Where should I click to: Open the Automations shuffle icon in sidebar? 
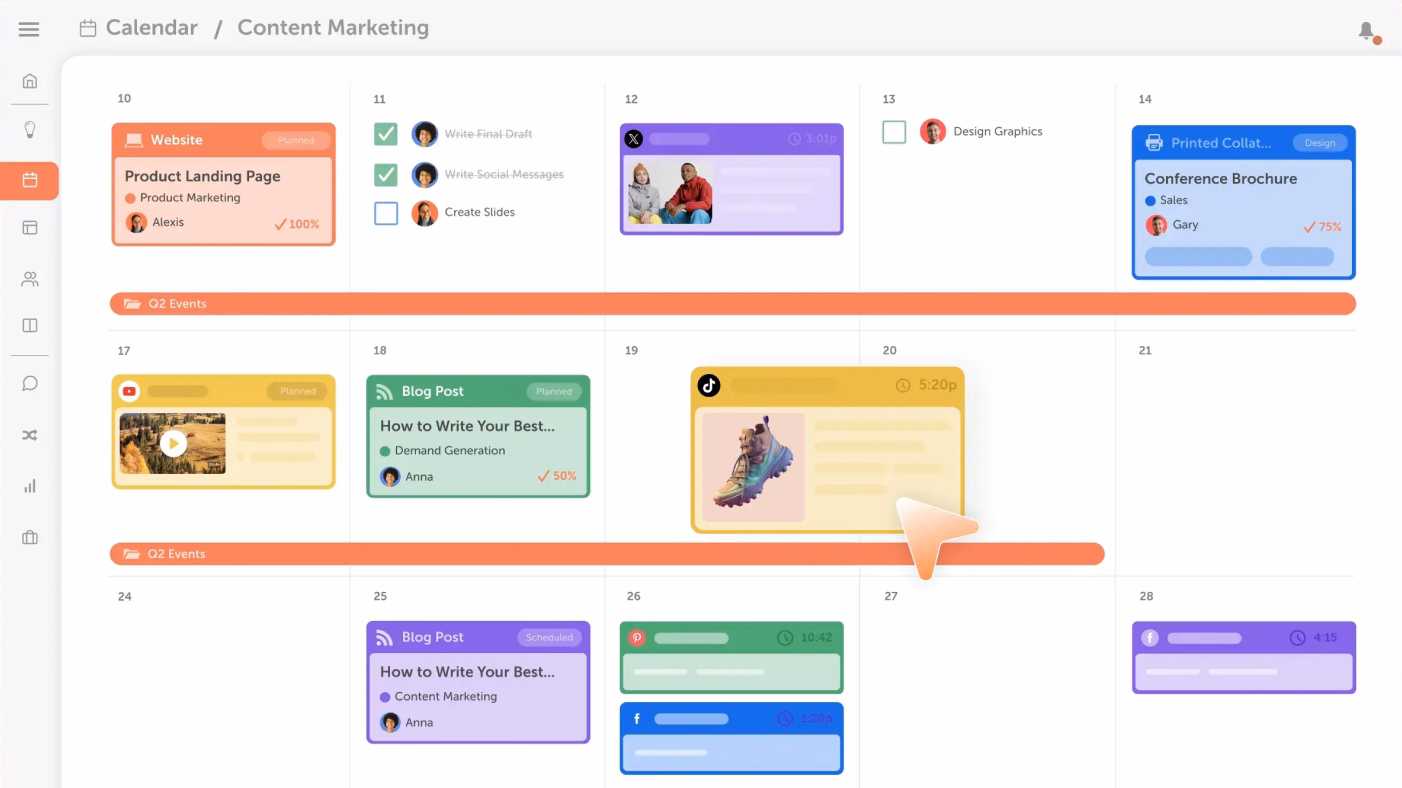pos(29,435)
